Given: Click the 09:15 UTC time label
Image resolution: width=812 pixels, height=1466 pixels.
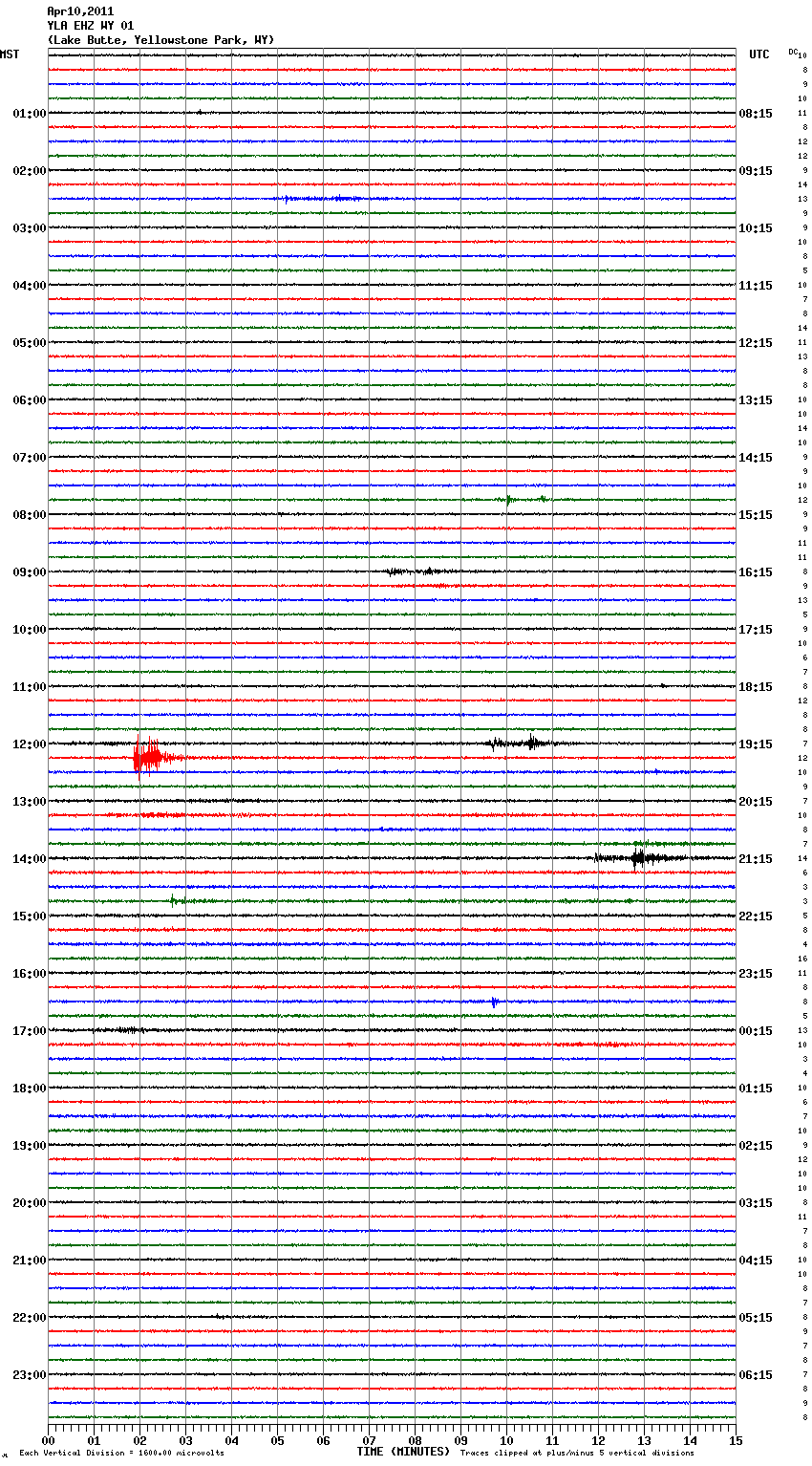Looking at the screenshot, I should (x=756, y=171).
